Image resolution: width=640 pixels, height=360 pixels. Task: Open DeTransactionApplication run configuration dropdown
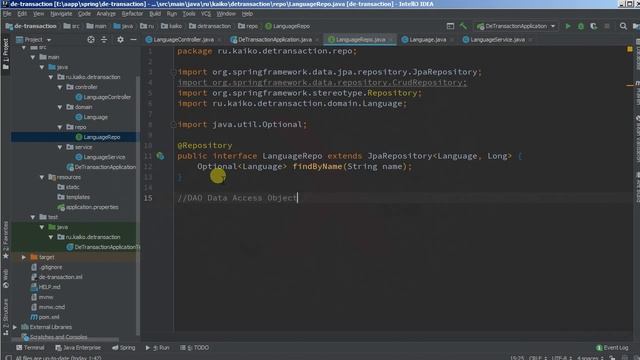516,26
